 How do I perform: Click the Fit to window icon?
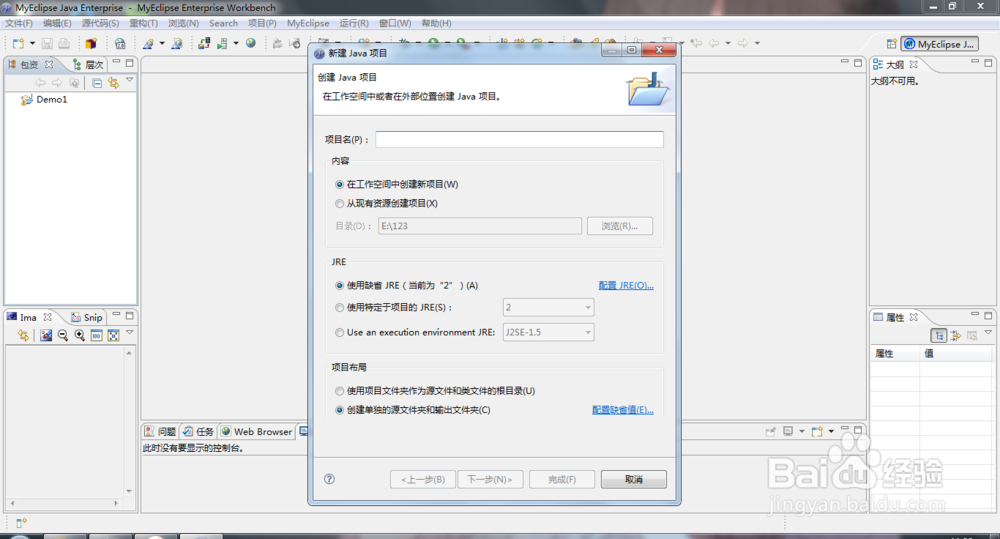[x=114, y=335]
